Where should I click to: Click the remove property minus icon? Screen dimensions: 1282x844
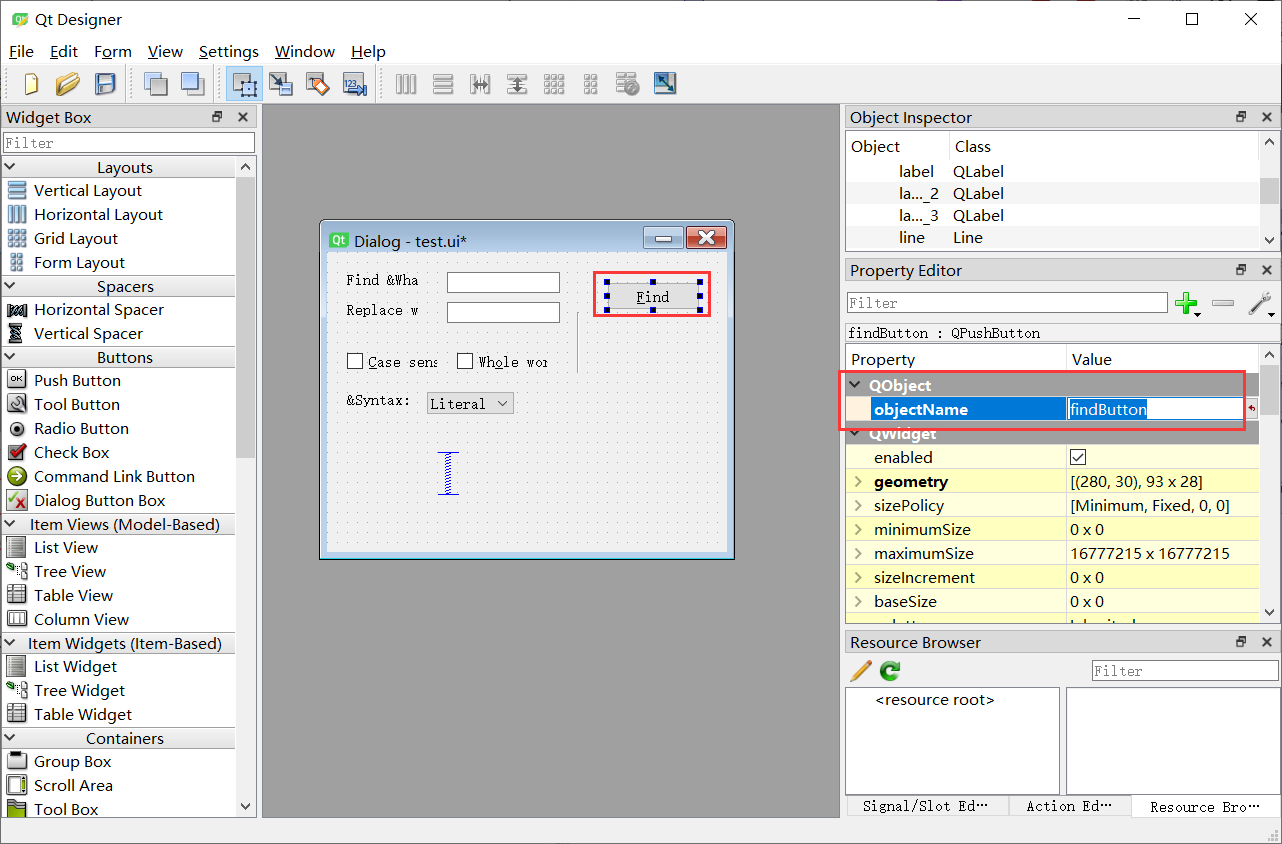[1222, 303]
